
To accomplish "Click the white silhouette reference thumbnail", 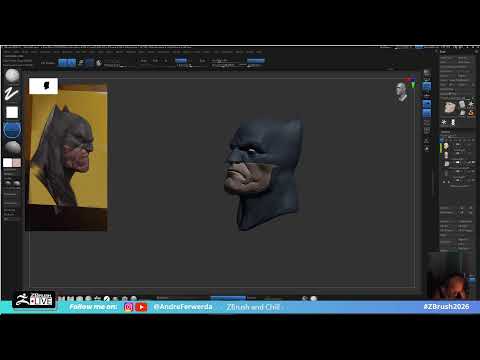I will pos(43,86).
